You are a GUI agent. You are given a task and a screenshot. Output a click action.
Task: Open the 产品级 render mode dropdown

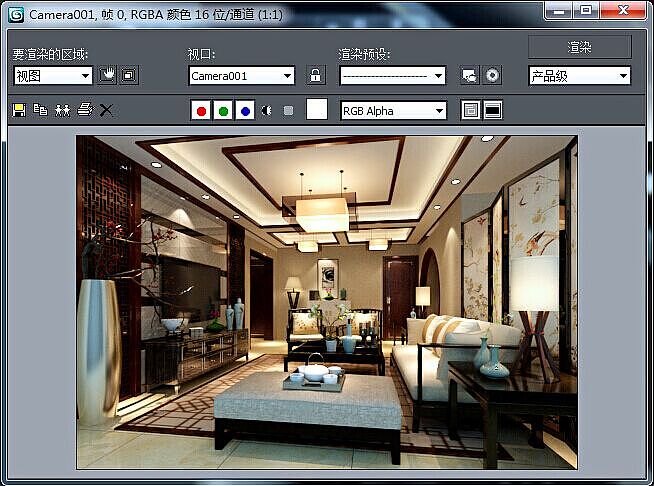coord(579,76)
